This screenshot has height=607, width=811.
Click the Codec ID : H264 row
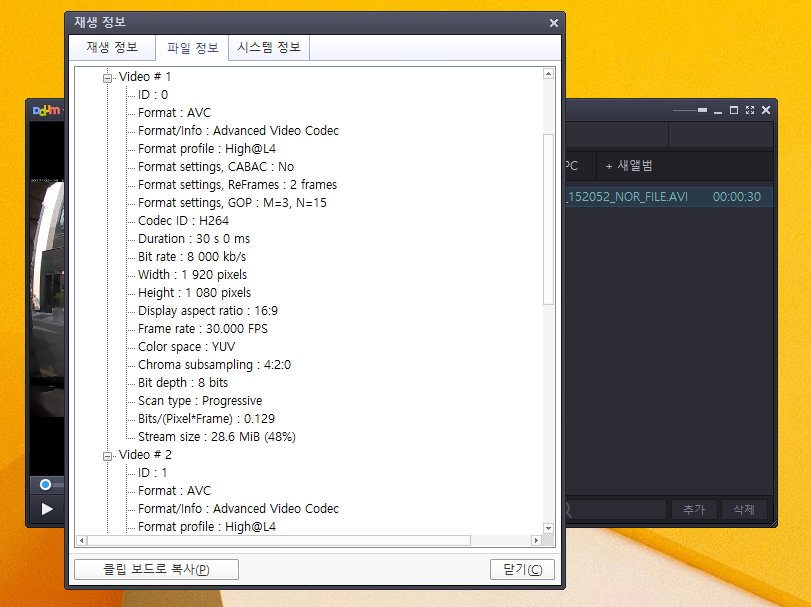[x=168, y=221]
